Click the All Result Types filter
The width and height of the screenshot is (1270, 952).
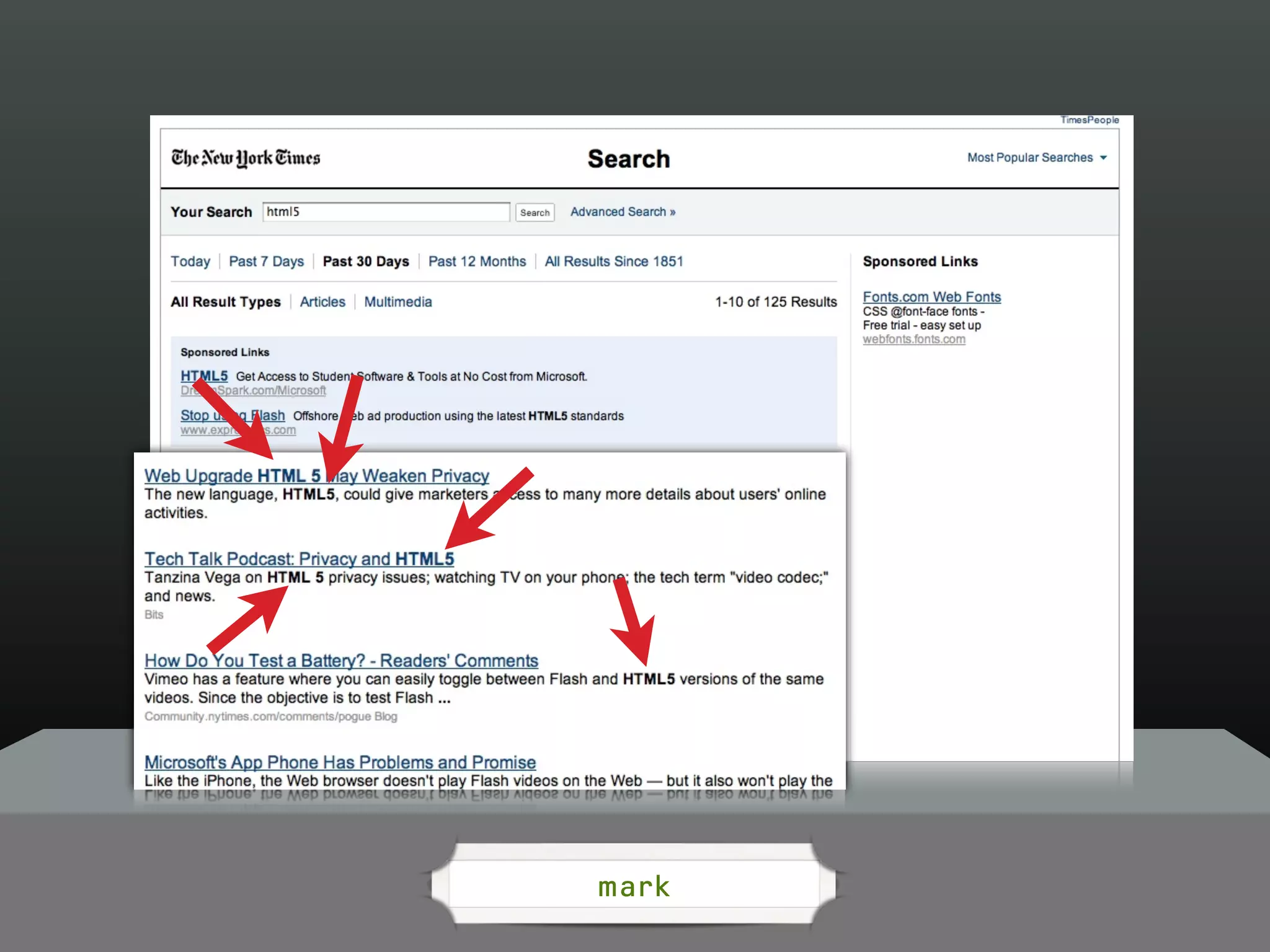[x=226, y=302]
